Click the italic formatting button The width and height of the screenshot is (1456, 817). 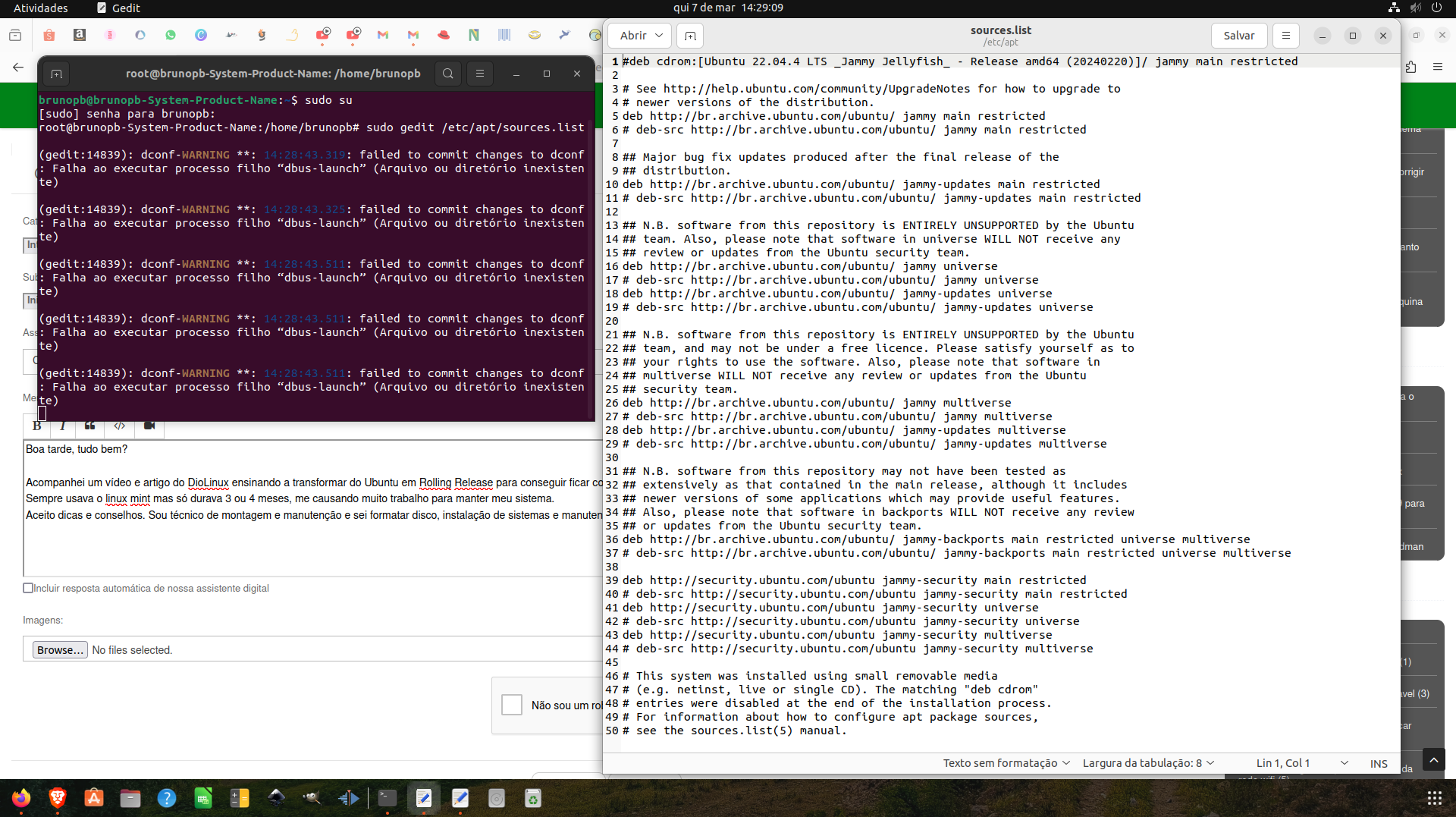click(63, 426)
